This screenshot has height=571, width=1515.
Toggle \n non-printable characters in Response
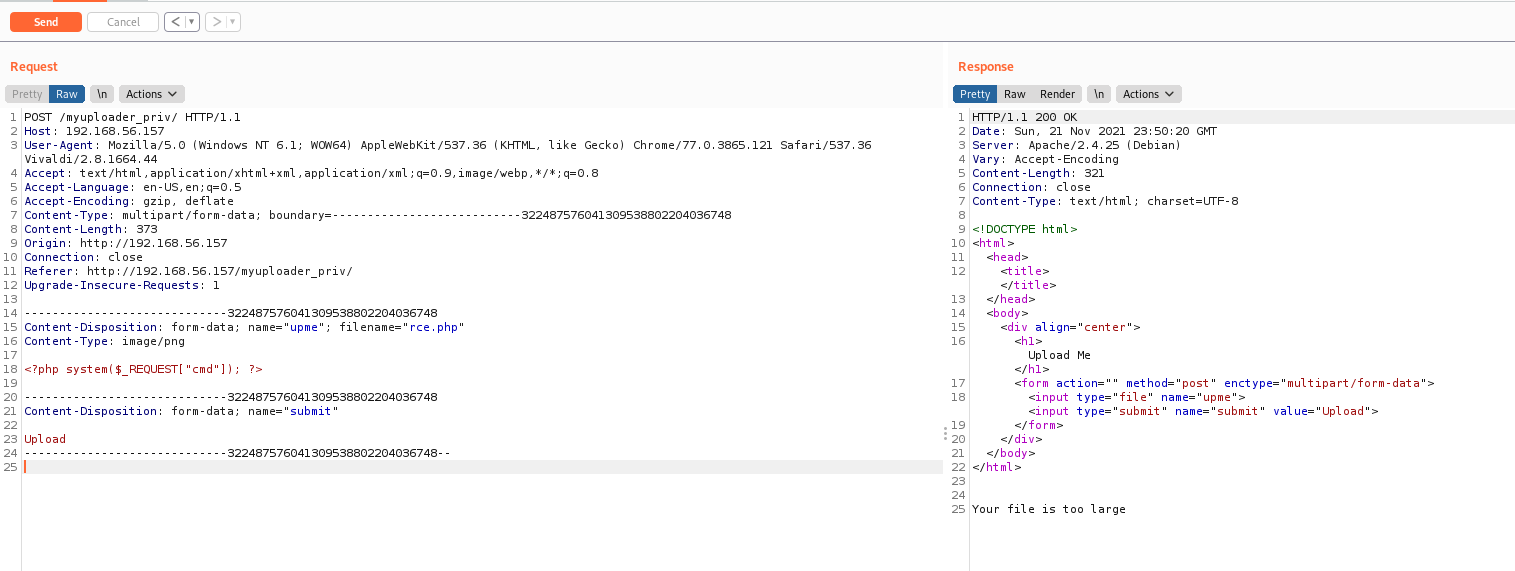(1098, 94)
